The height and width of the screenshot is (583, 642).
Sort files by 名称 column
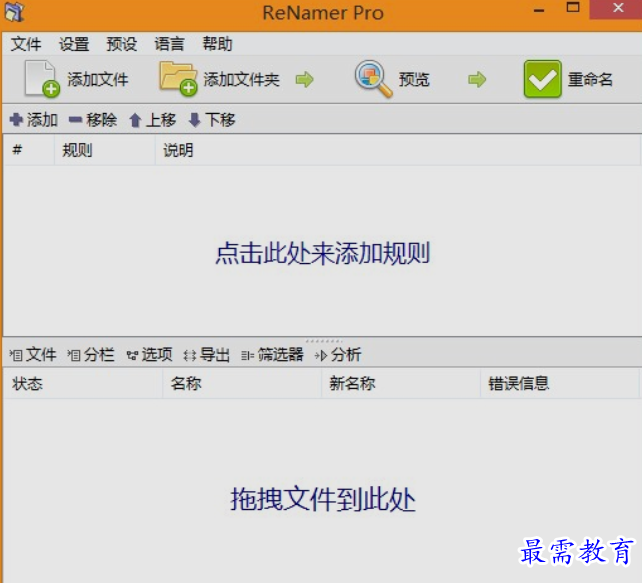click(x=242, y=384)
